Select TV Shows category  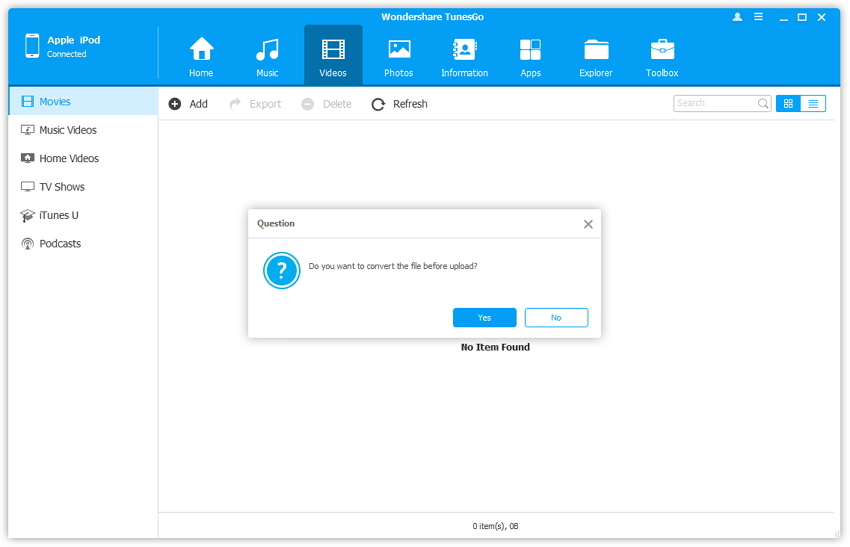(x=61, y=187)
